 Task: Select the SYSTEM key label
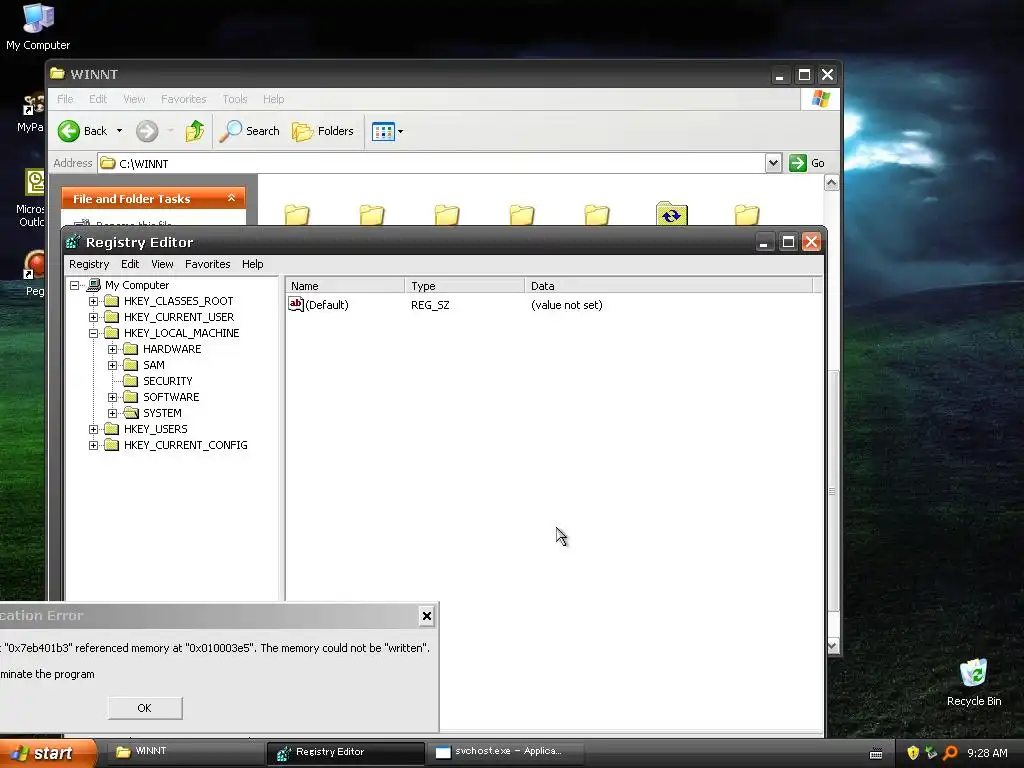coord(162,413)
